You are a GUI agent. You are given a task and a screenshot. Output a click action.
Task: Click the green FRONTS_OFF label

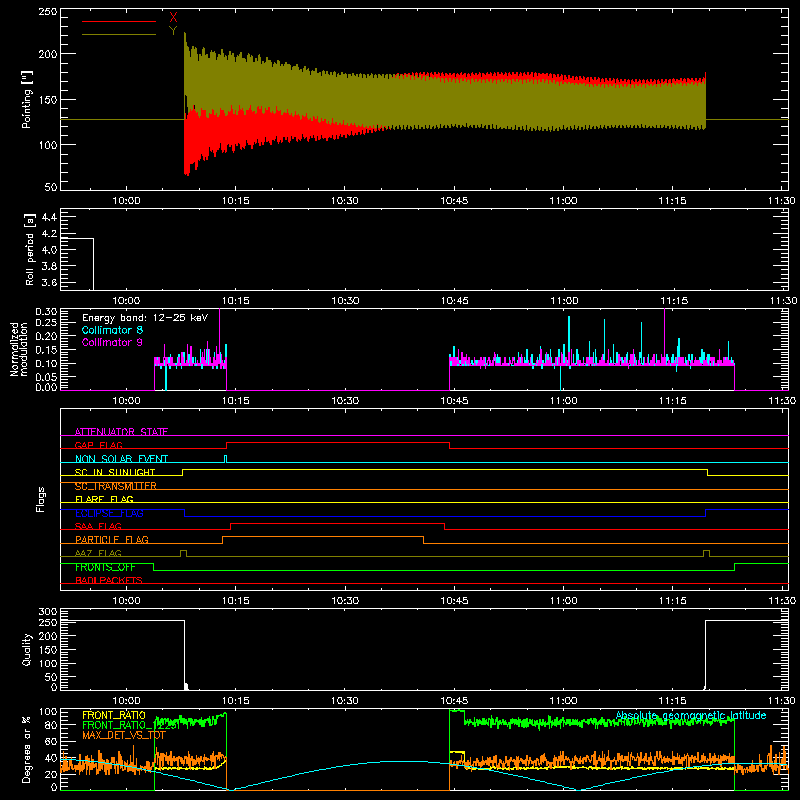[105, 567]
